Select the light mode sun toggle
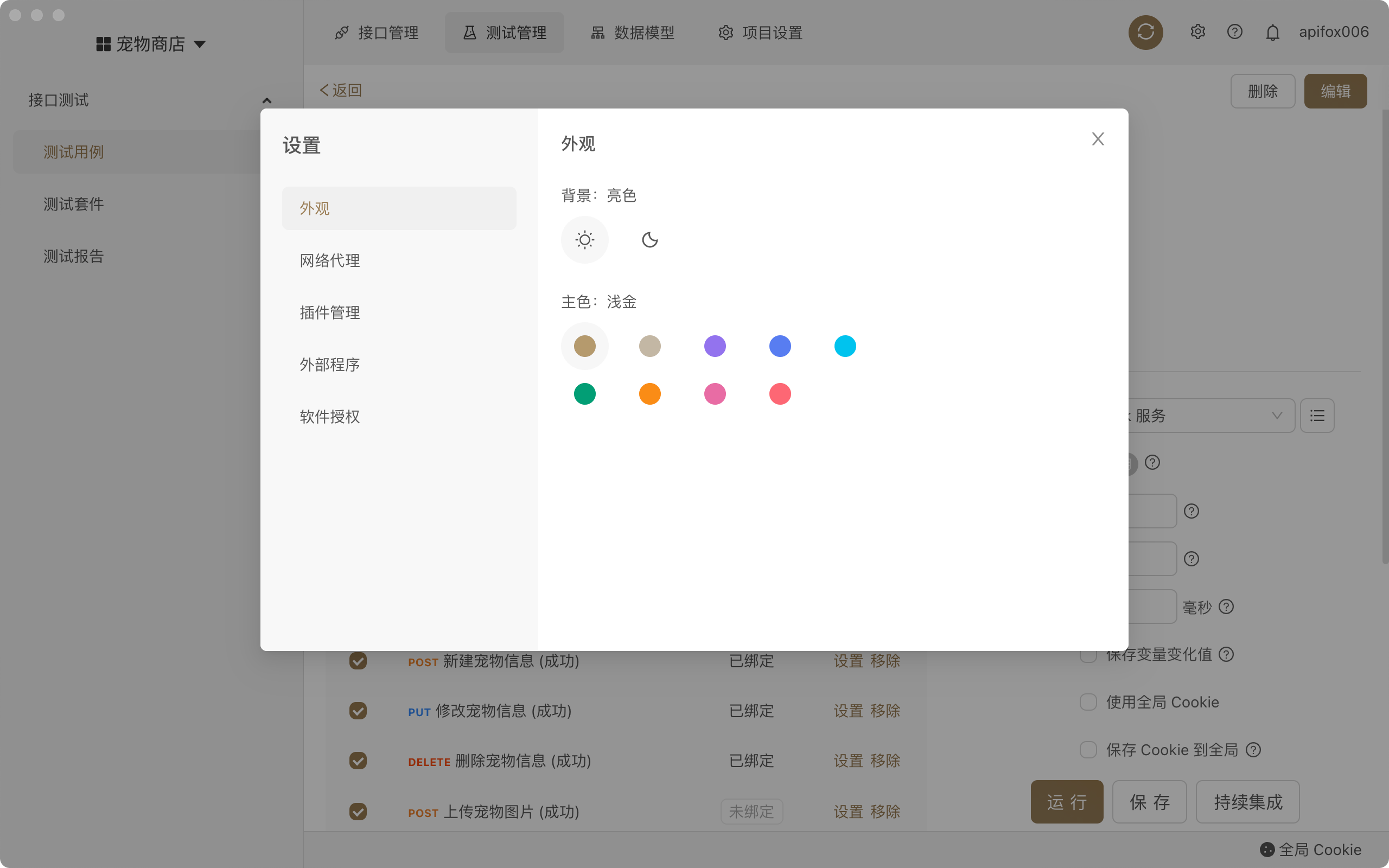 click(x=585, y=240)
